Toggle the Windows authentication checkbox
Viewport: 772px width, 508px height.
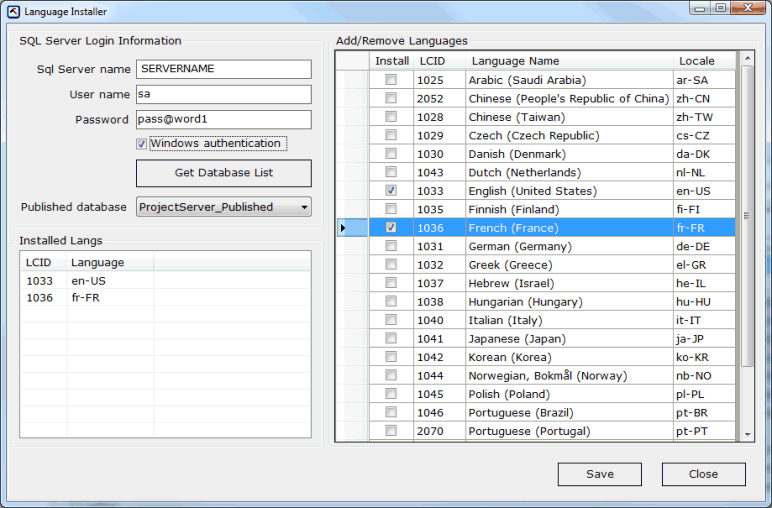[141, 144]
